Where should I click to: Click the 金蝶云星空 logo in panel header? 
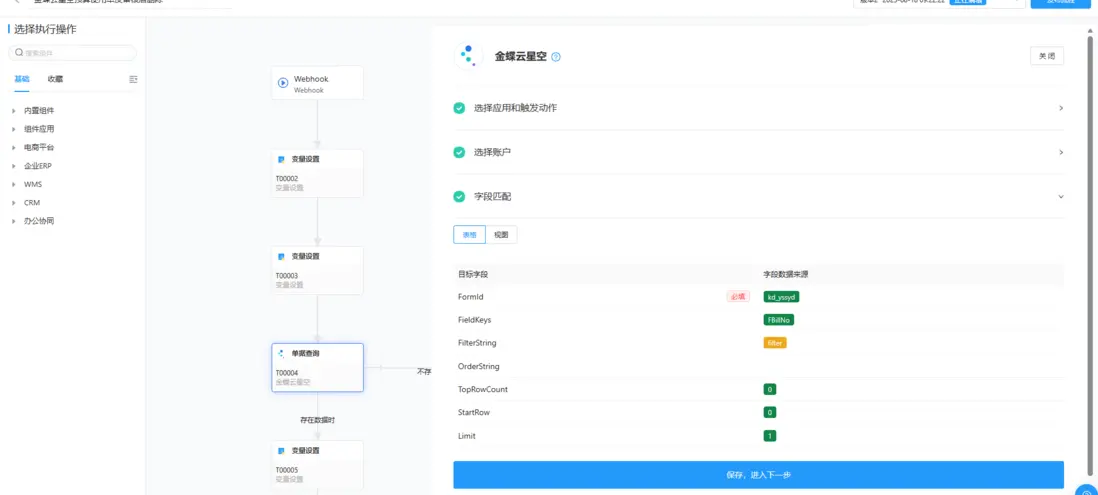click(x=468, y=56)
